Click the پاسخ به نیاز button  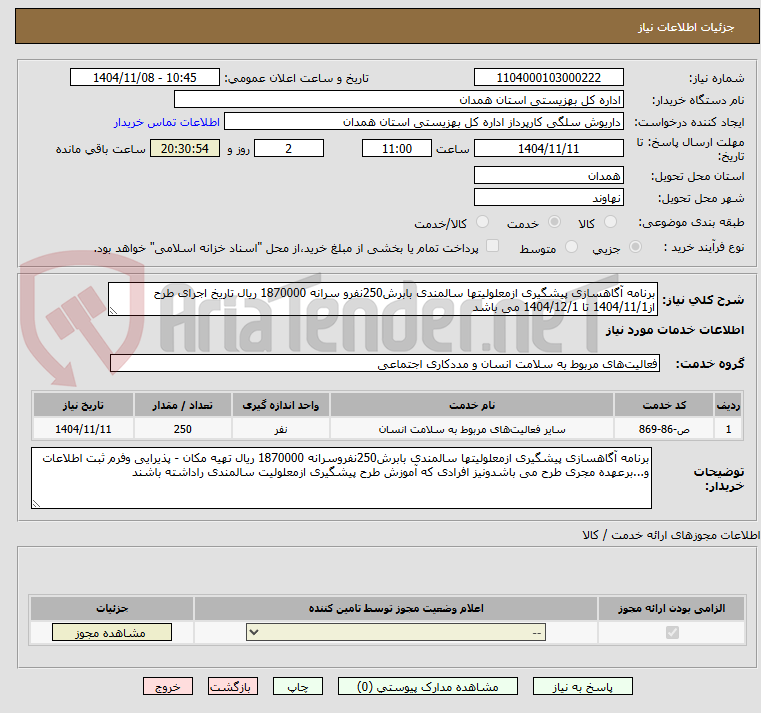pyautogui.click(x=582, y=686)
